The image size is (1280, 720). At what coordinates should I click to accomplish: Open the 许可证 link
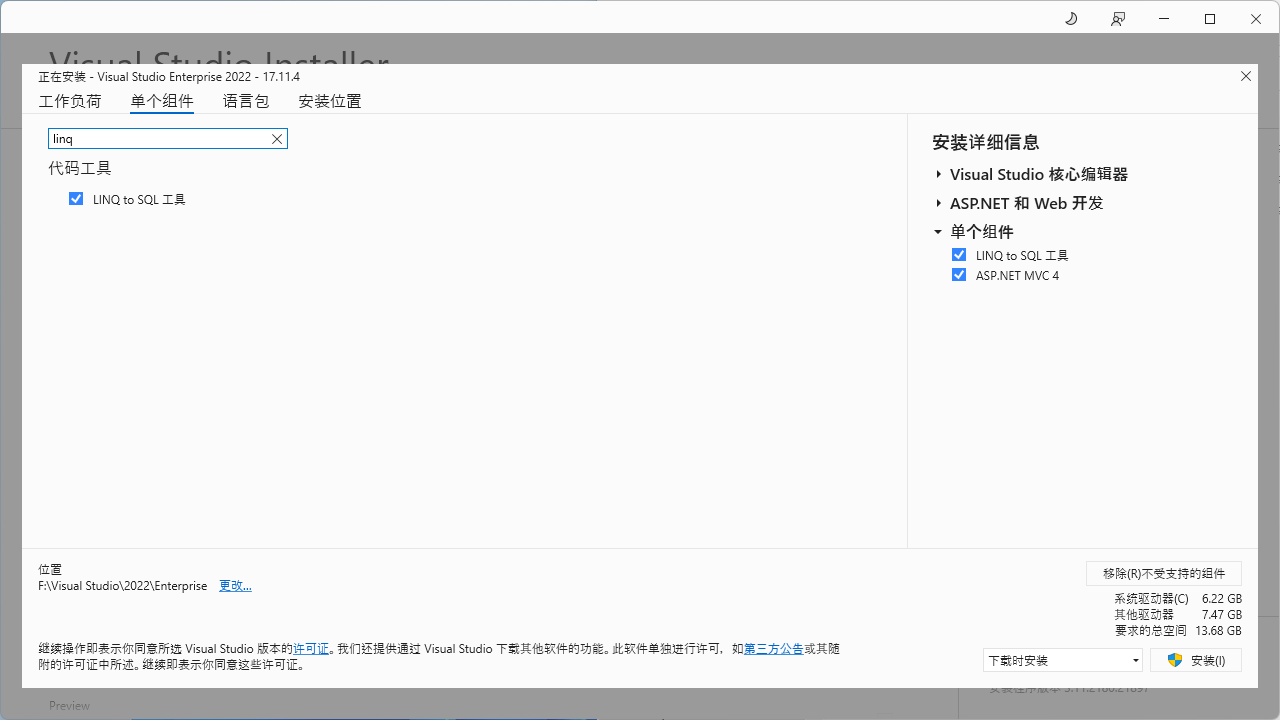311,649
